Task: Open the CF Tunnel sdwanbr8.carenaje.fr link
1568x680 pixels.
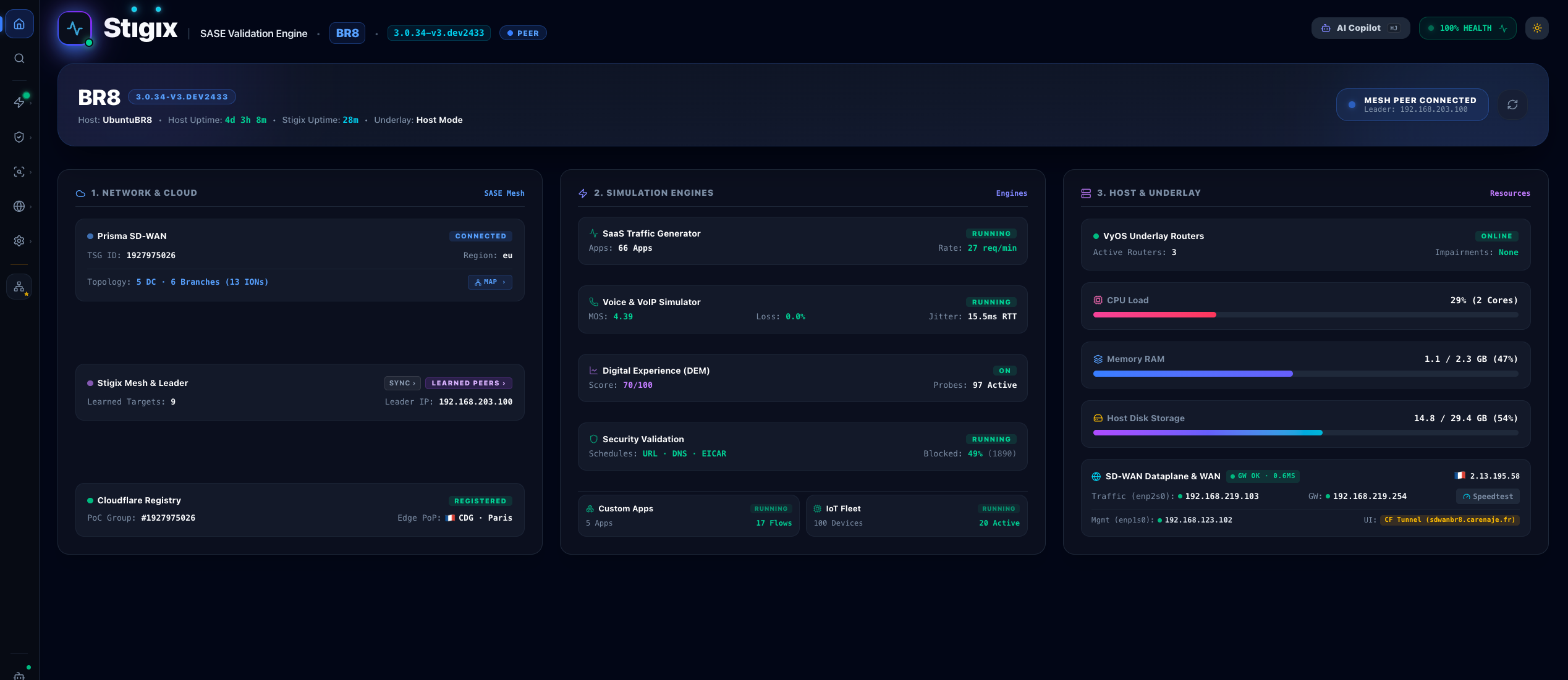Action: coord(1449,520)
